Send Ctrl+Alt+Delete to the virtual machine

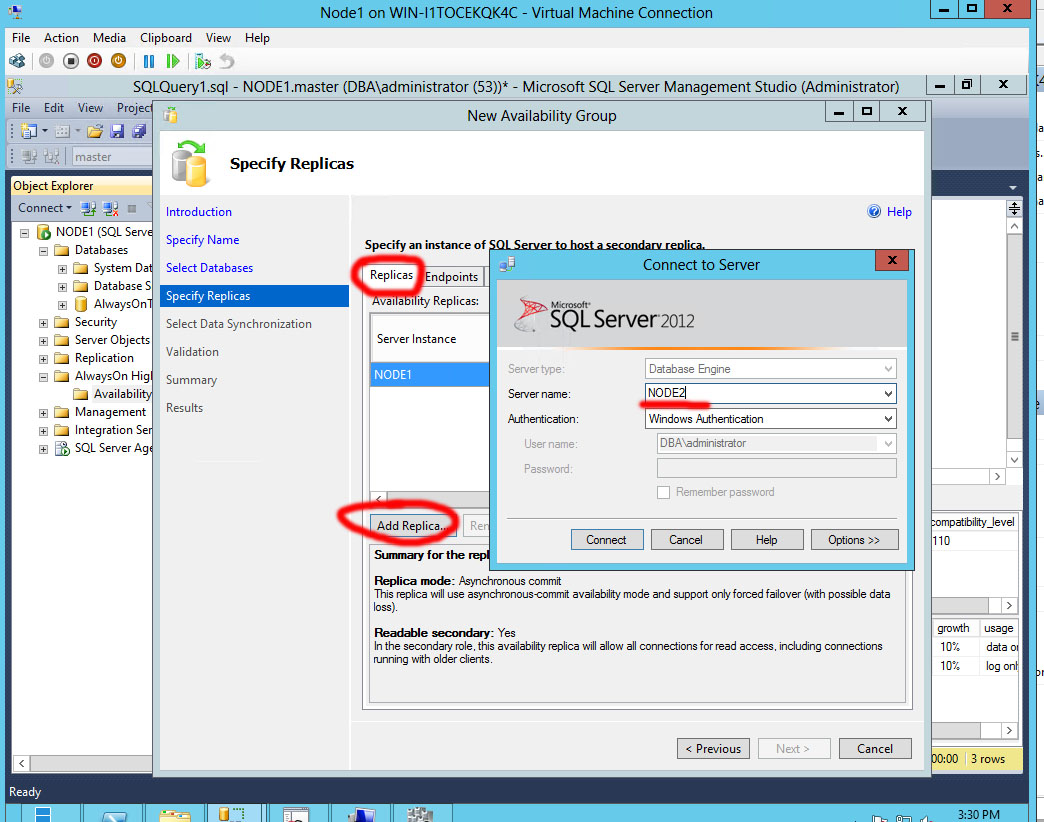pyautogui.click(x=17, y=61)
